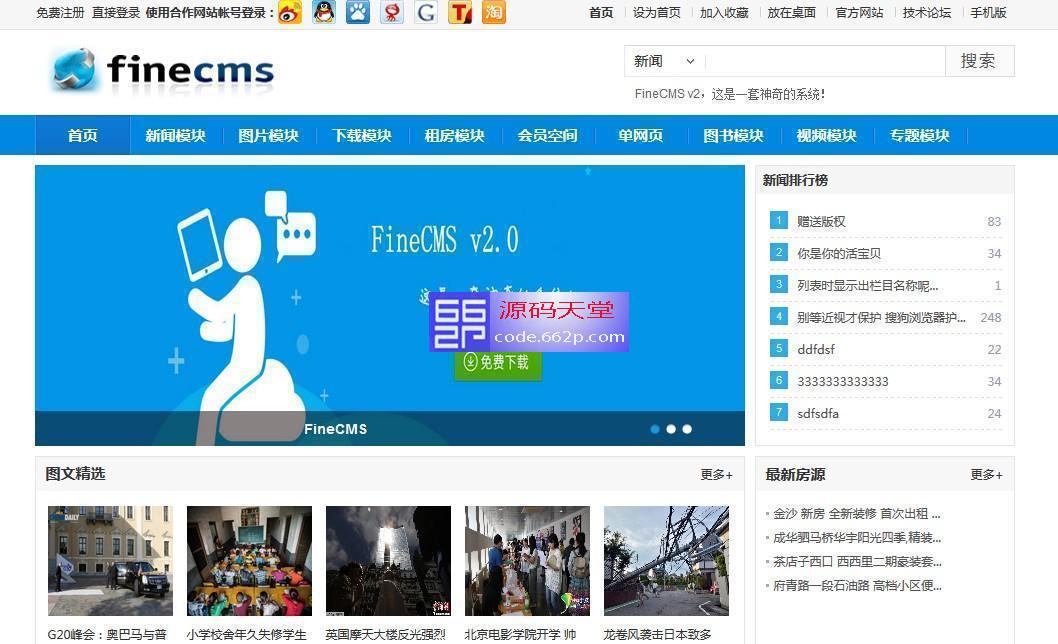Viewport: 1058px width, 644px height.
Task: Open ranked news item 3333333333333
Action: click(843, 381)
